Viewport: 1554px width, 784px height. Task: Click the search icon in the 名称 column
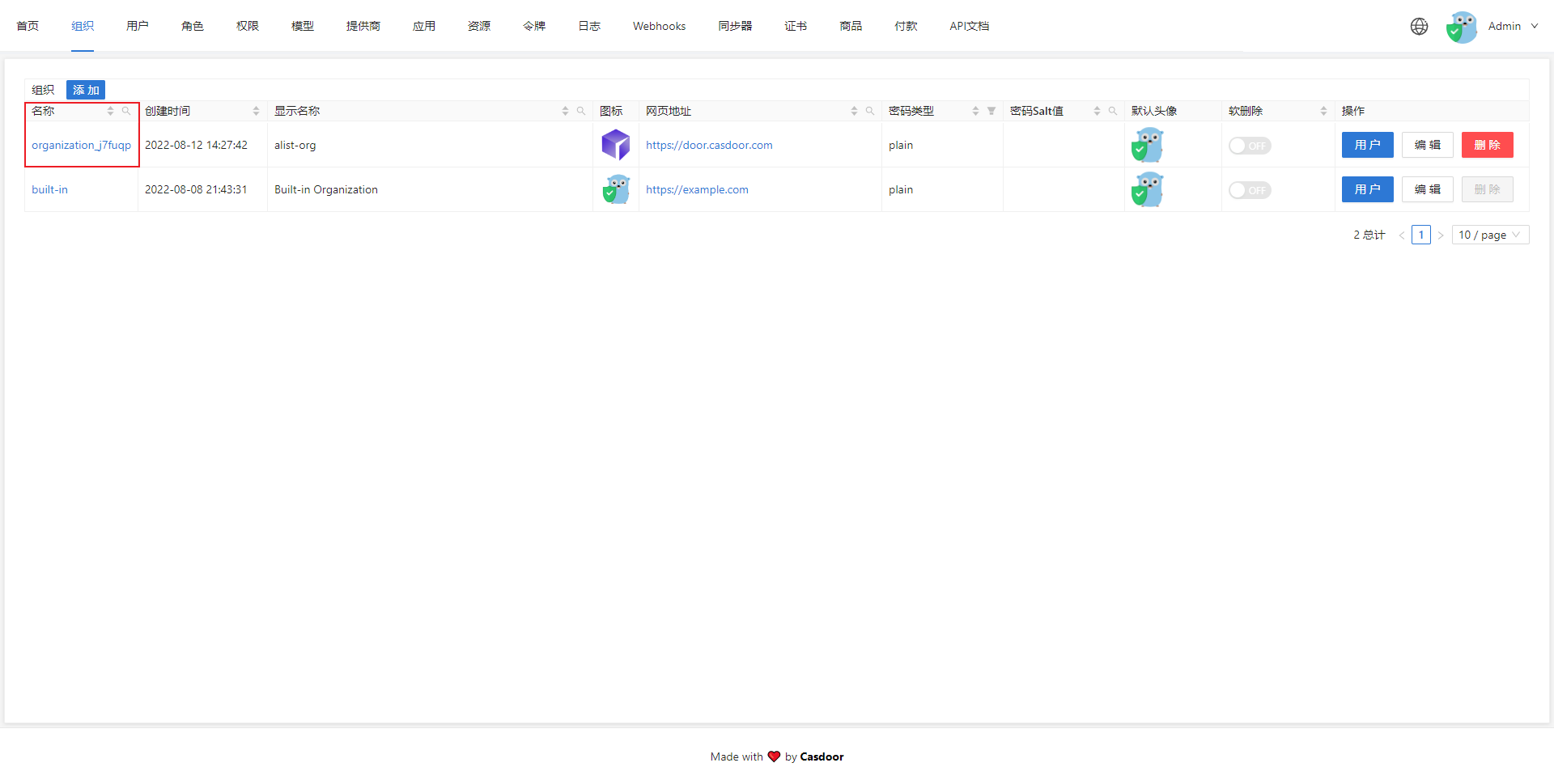[x=126, y=111]
